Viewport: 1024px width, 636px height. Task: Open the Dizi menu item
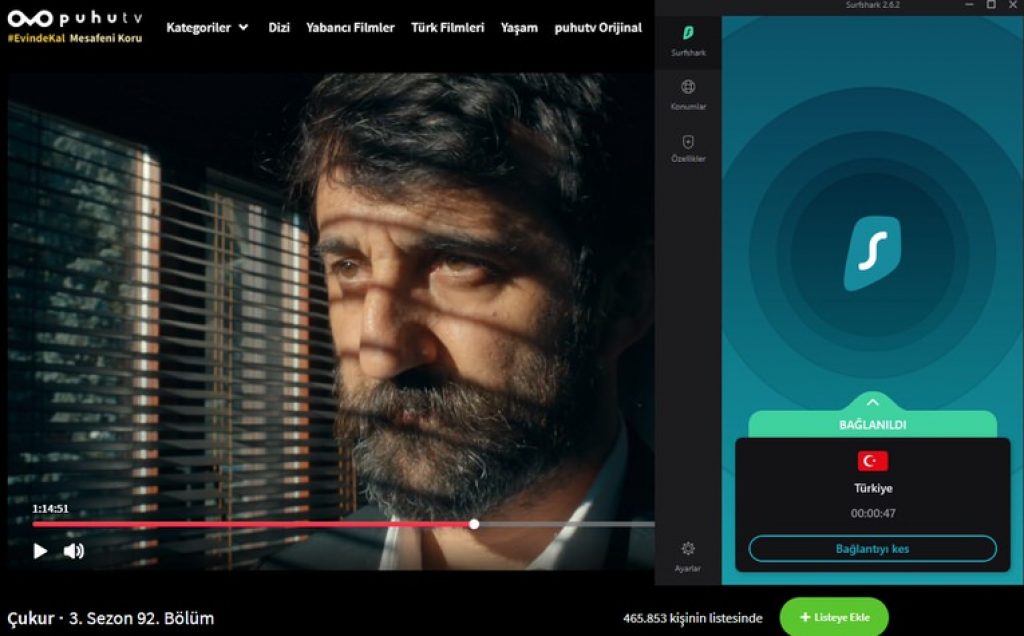coord(279,27)
